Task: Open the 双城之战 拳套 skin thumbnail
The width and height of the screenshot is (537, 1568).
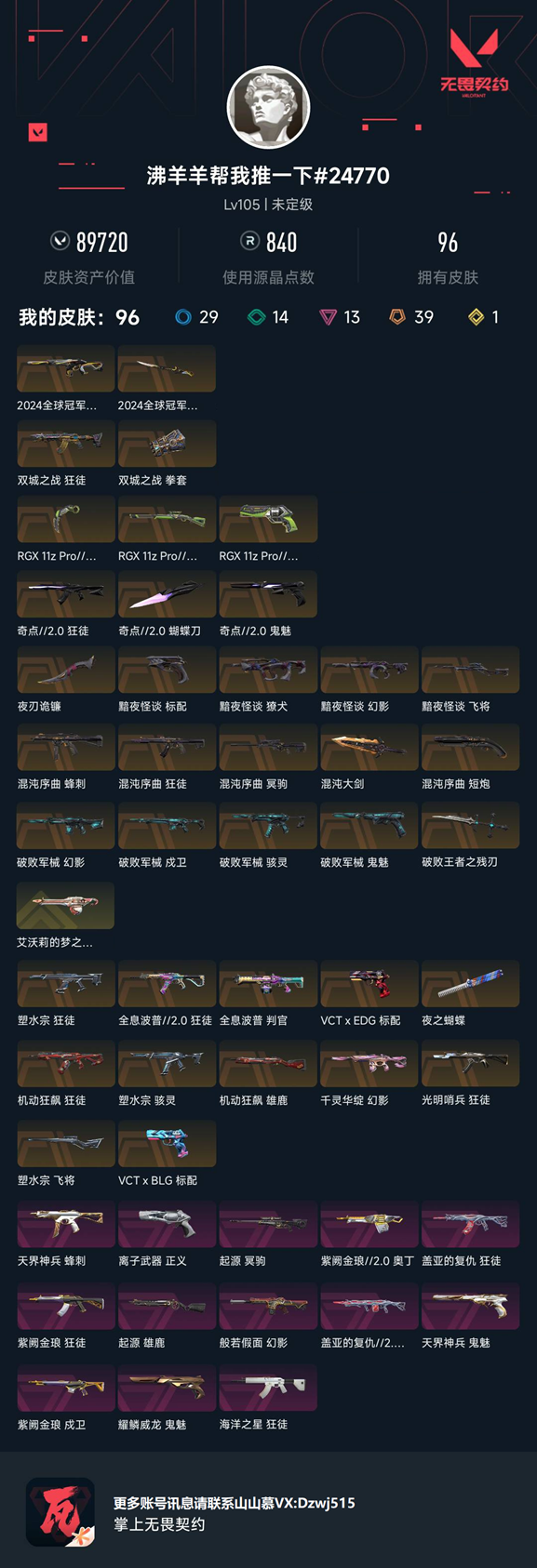Action: [167, 444]
